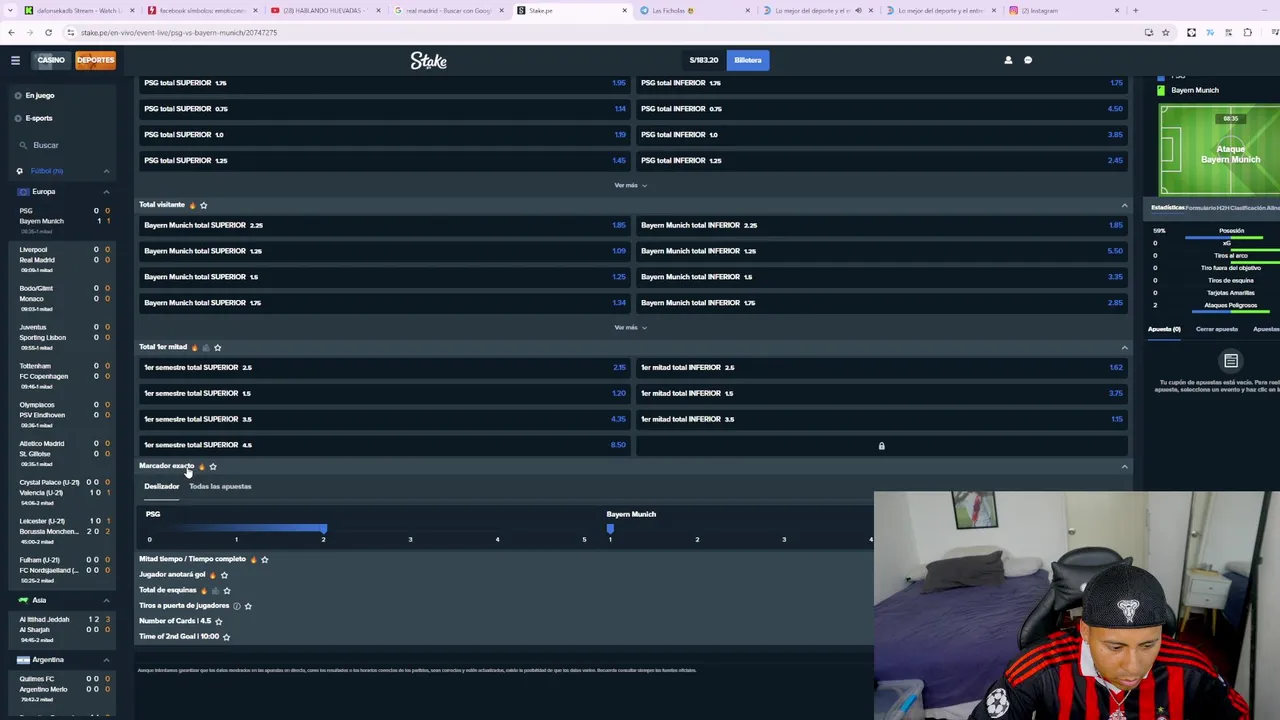Collapse the Total 1er mitad section chevron
The width and height of the screenshot is (1280, 720).
coord(1124,347)
